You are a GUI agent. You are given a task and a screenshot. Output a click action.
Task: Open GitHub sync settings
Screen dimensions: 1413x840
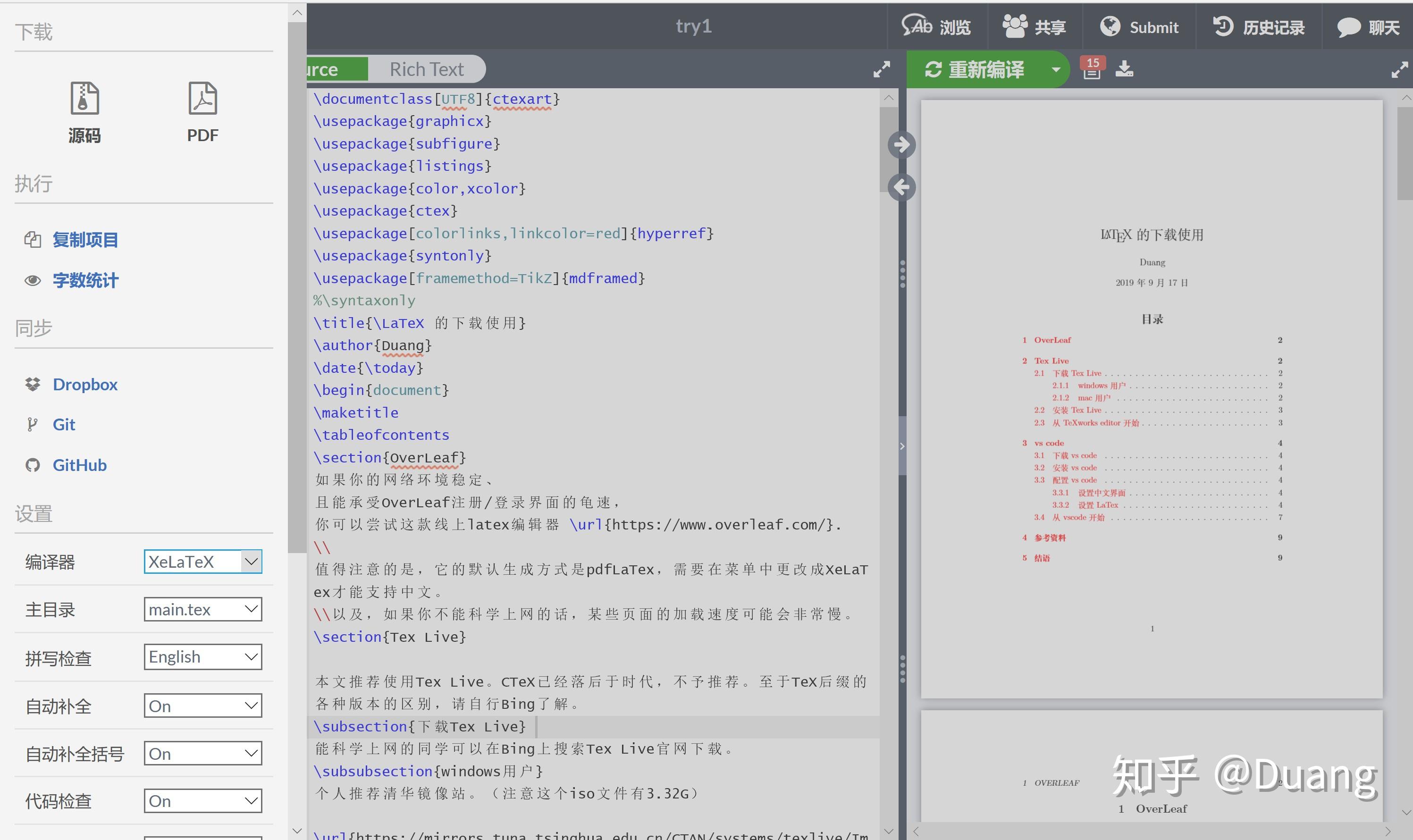coord(79,465)
